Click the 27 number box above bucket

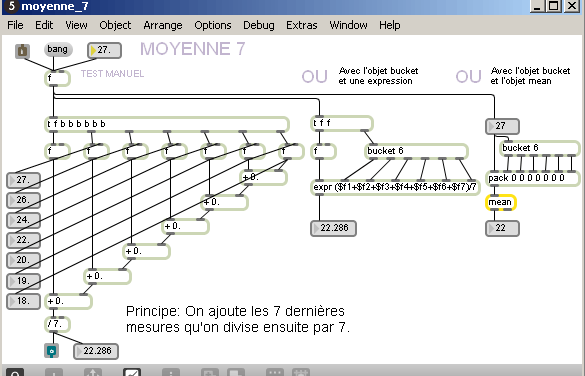[x=502, y=126]
